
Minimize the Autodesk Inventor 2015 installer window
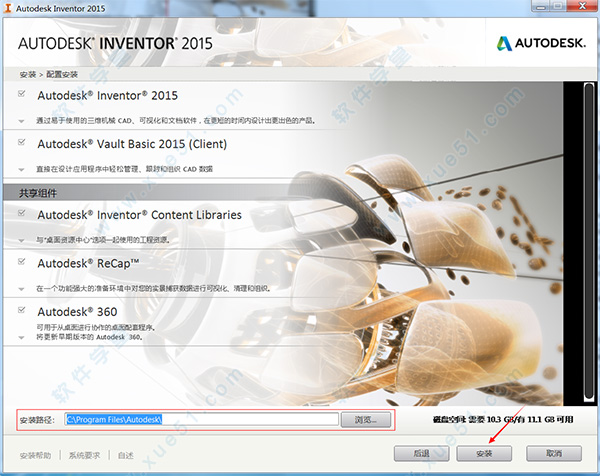540,5
